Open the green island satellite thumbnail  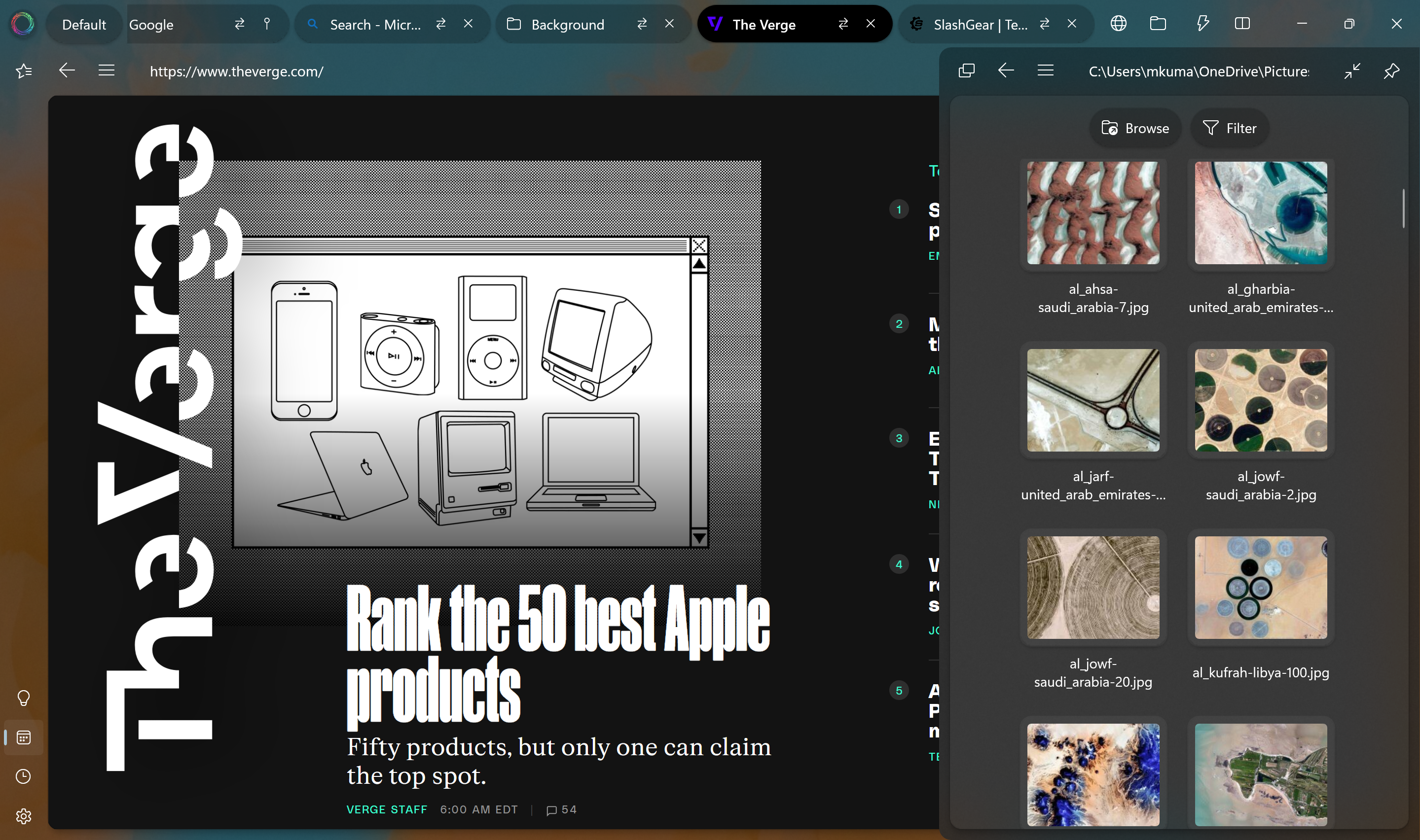coord(1260,774)
